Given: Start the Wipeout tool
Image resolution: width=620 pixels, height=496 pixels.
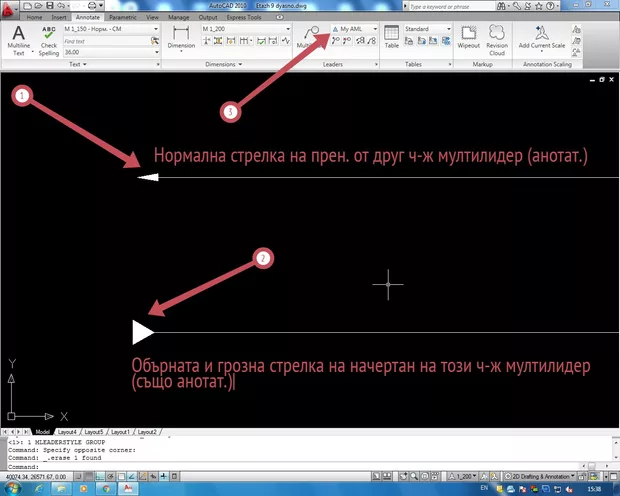Looking at the screenshot, I should (x=469, y=36).
